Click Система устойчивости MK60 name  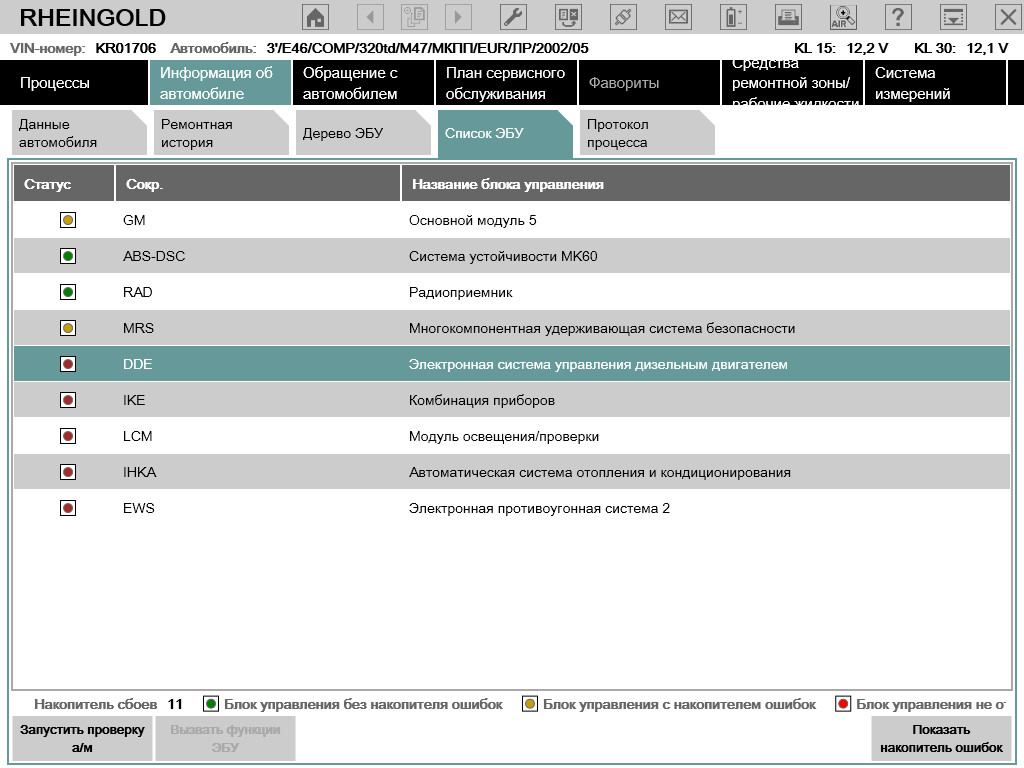click(x=503, y=256)
